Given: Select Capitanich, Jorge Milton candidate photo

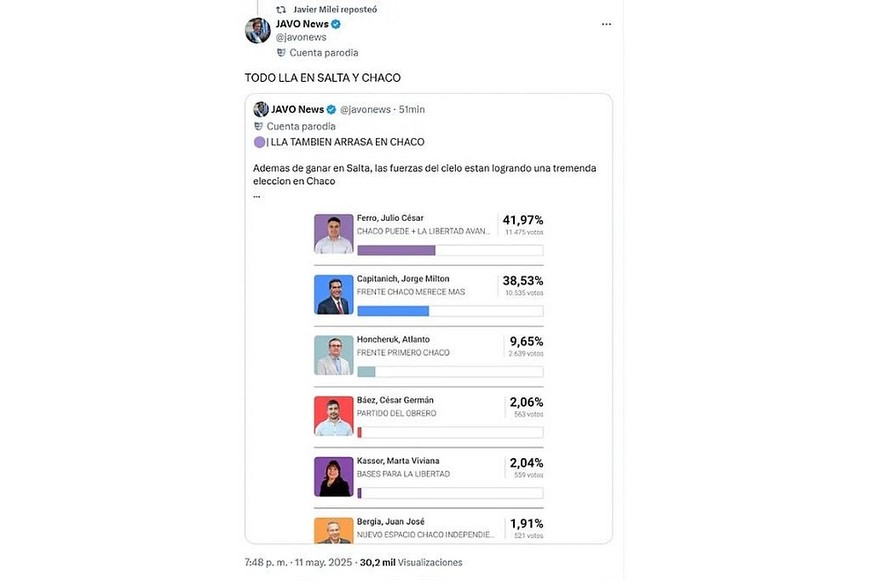Looking at the screenshot, I should point(334,295).
